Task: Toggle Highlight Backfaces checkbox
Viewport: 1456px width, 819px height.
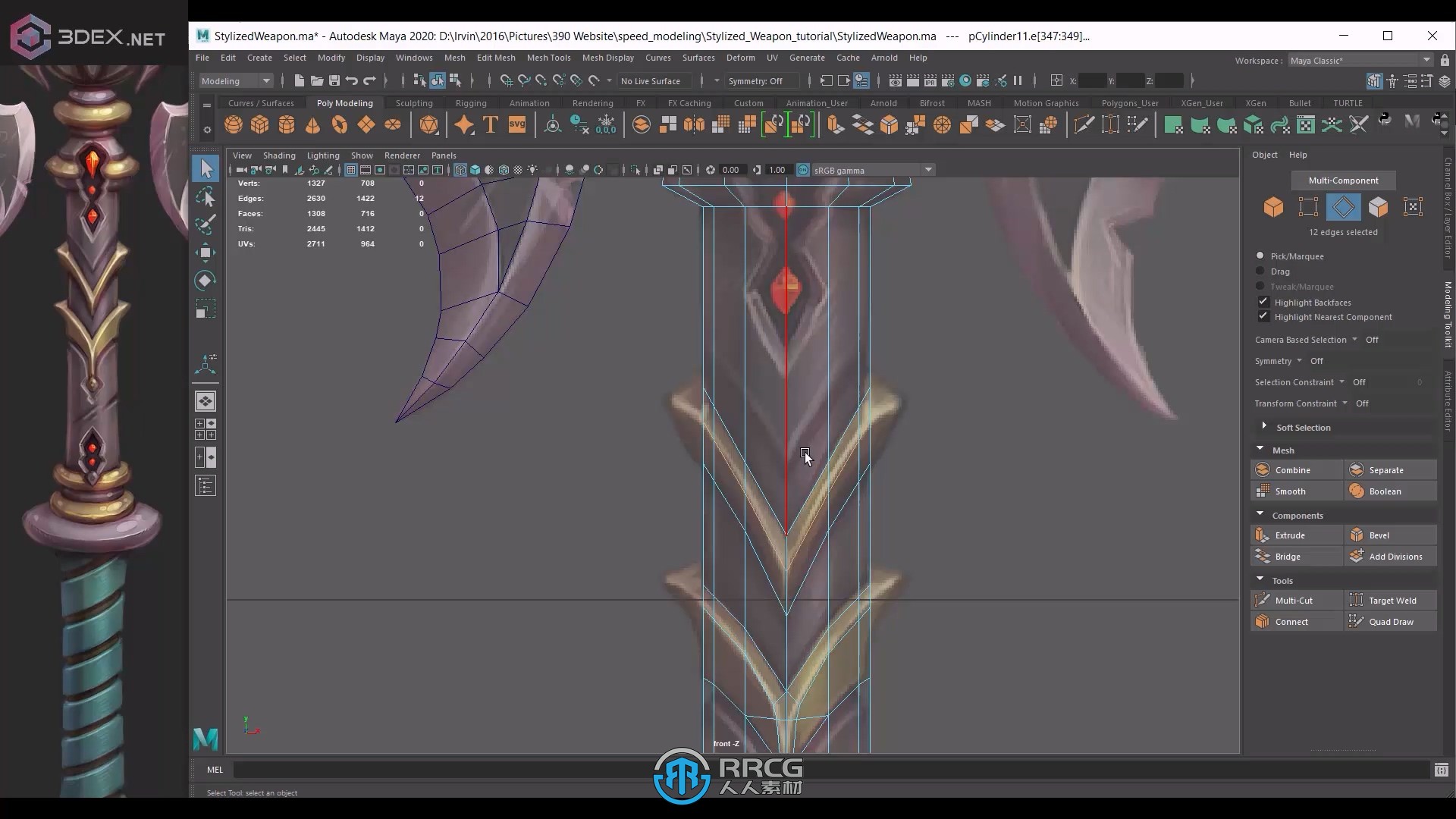Action: (x=1263, y=302)
